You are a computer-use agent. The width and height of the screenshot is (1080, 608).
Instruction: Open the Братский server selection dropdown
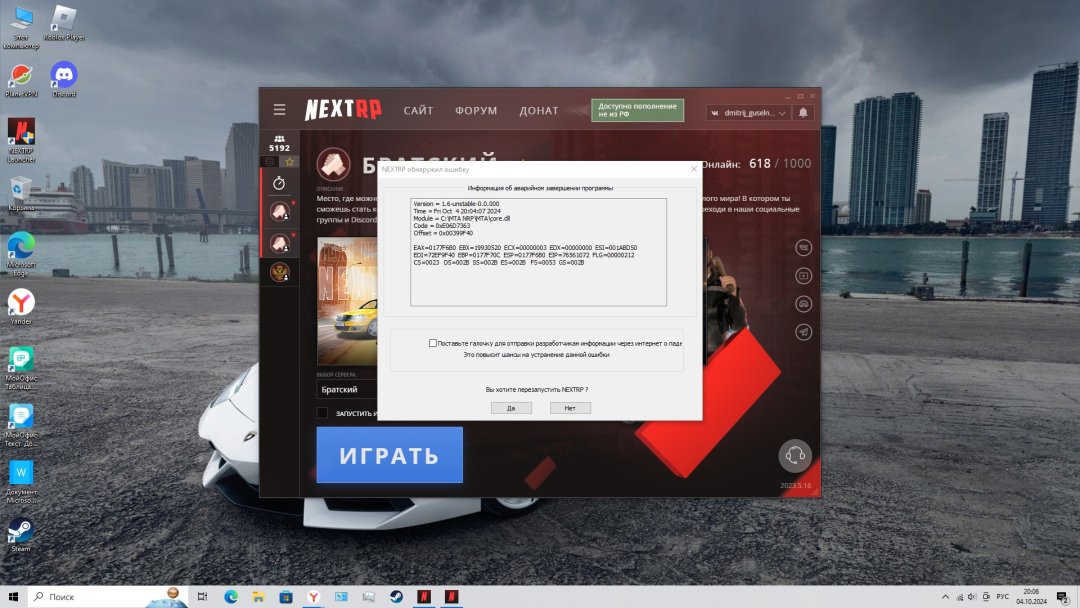coord(347,389)
